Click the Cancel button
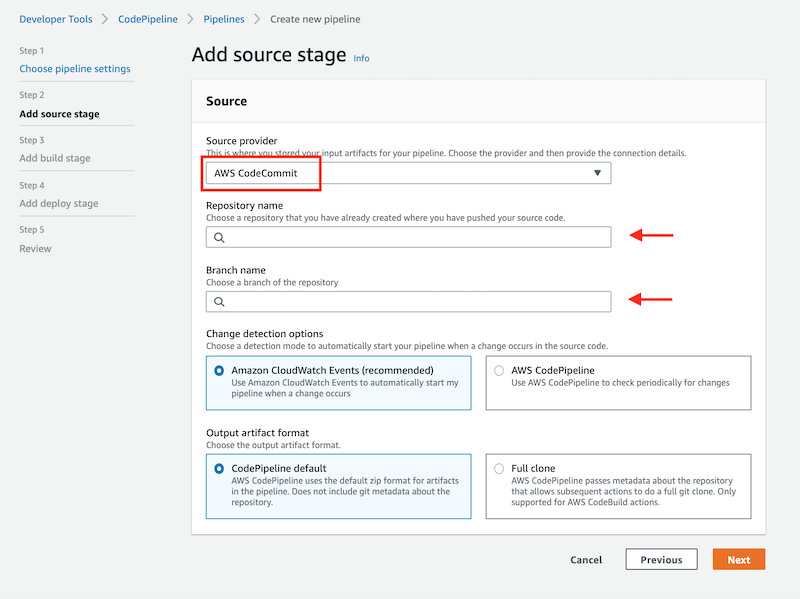This screenshot has width=800, height=599. pos(586,560)
